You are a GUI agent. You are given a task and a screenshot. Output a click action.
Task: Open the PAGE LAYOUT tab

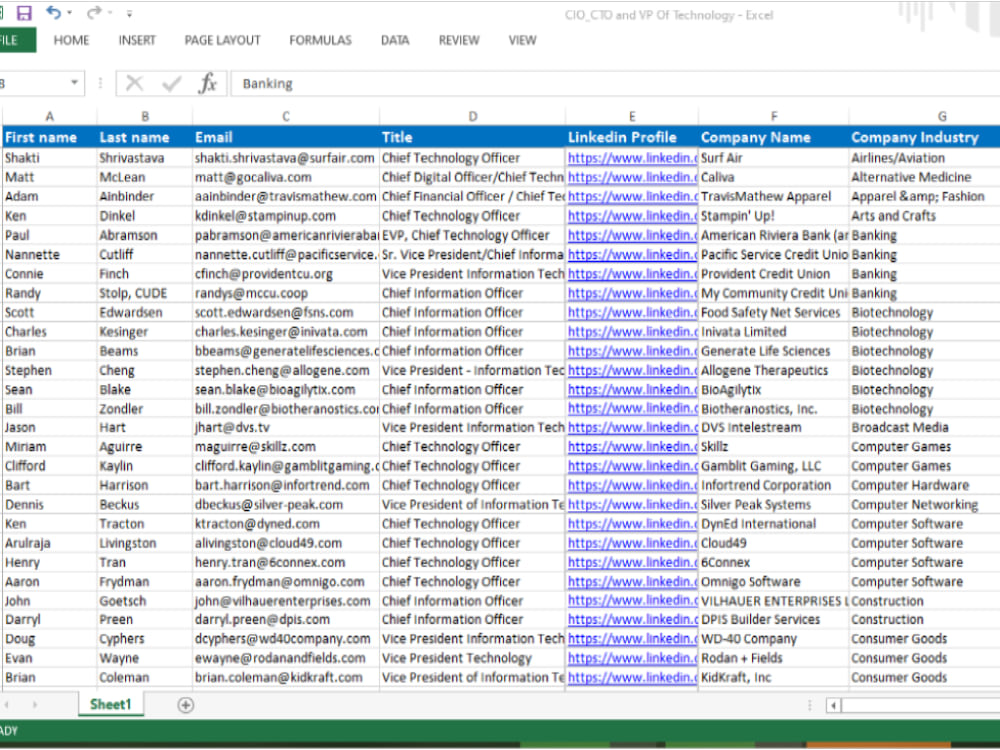tap(223, 40)
